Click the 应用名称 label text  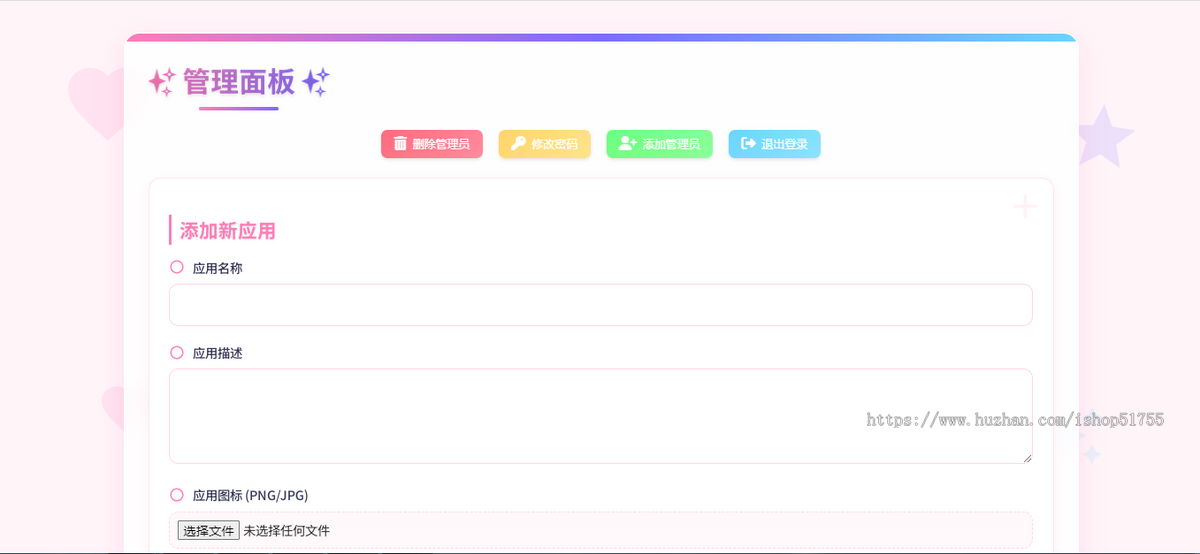[217, 268]
